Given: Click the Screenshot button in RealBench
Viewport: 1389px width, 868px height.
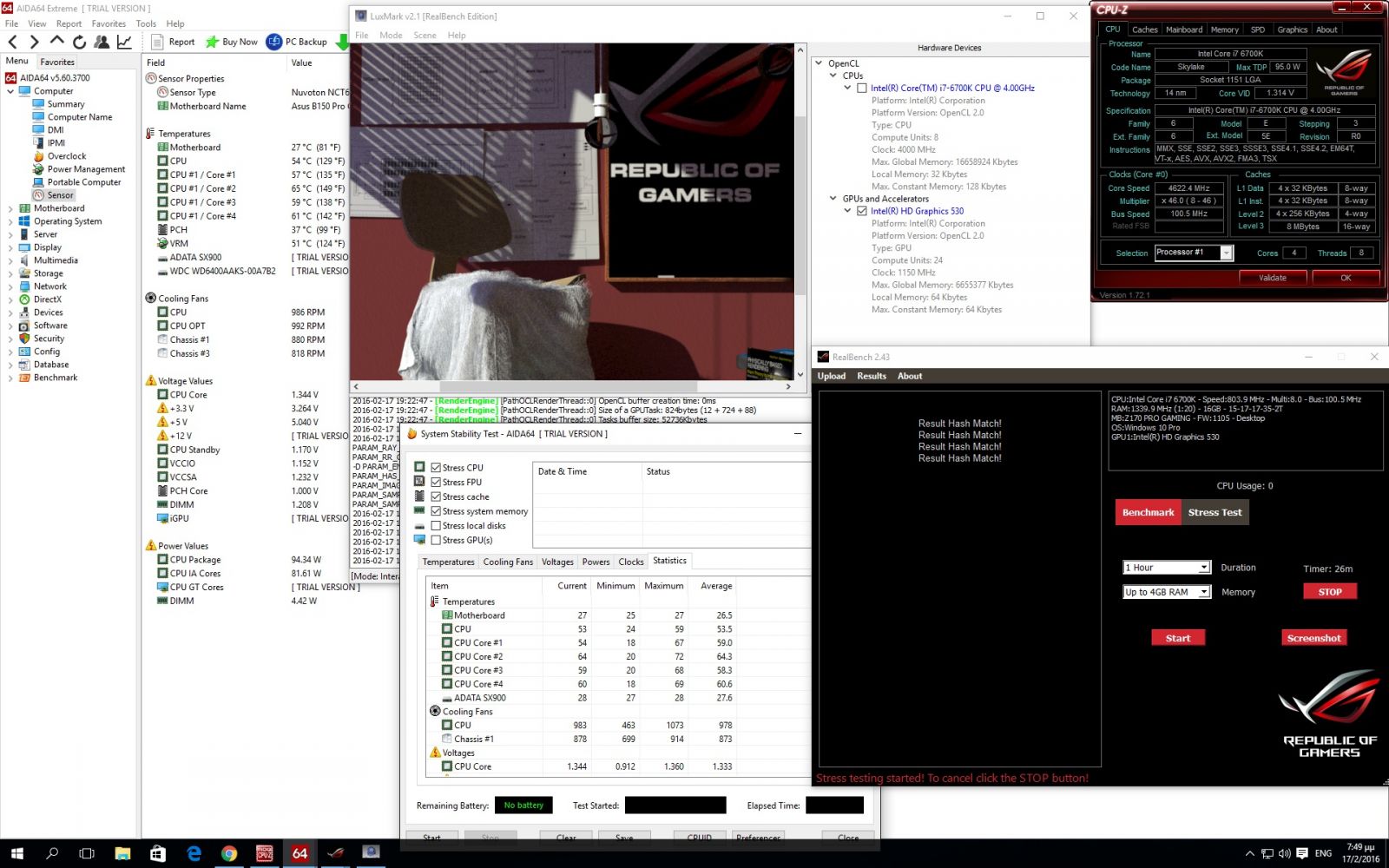Looking at the screenshot, I should click(x=1313, y=638).
